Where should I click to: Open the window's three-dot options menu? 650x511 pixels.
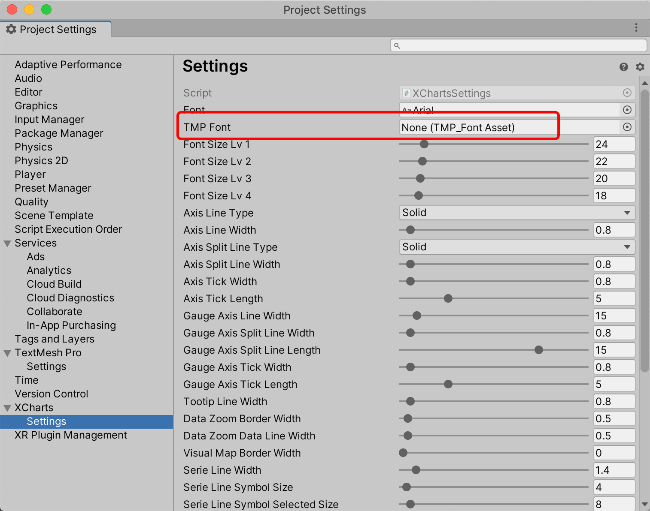(636, 29)
